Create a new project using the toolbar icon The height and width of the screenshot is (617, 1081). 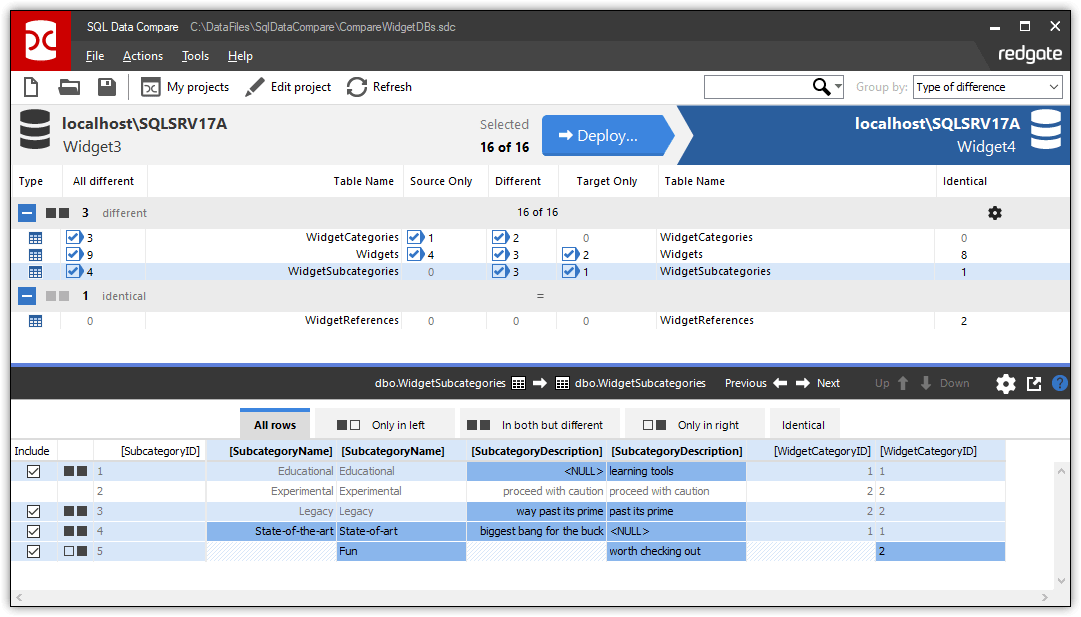coord(30,87)
